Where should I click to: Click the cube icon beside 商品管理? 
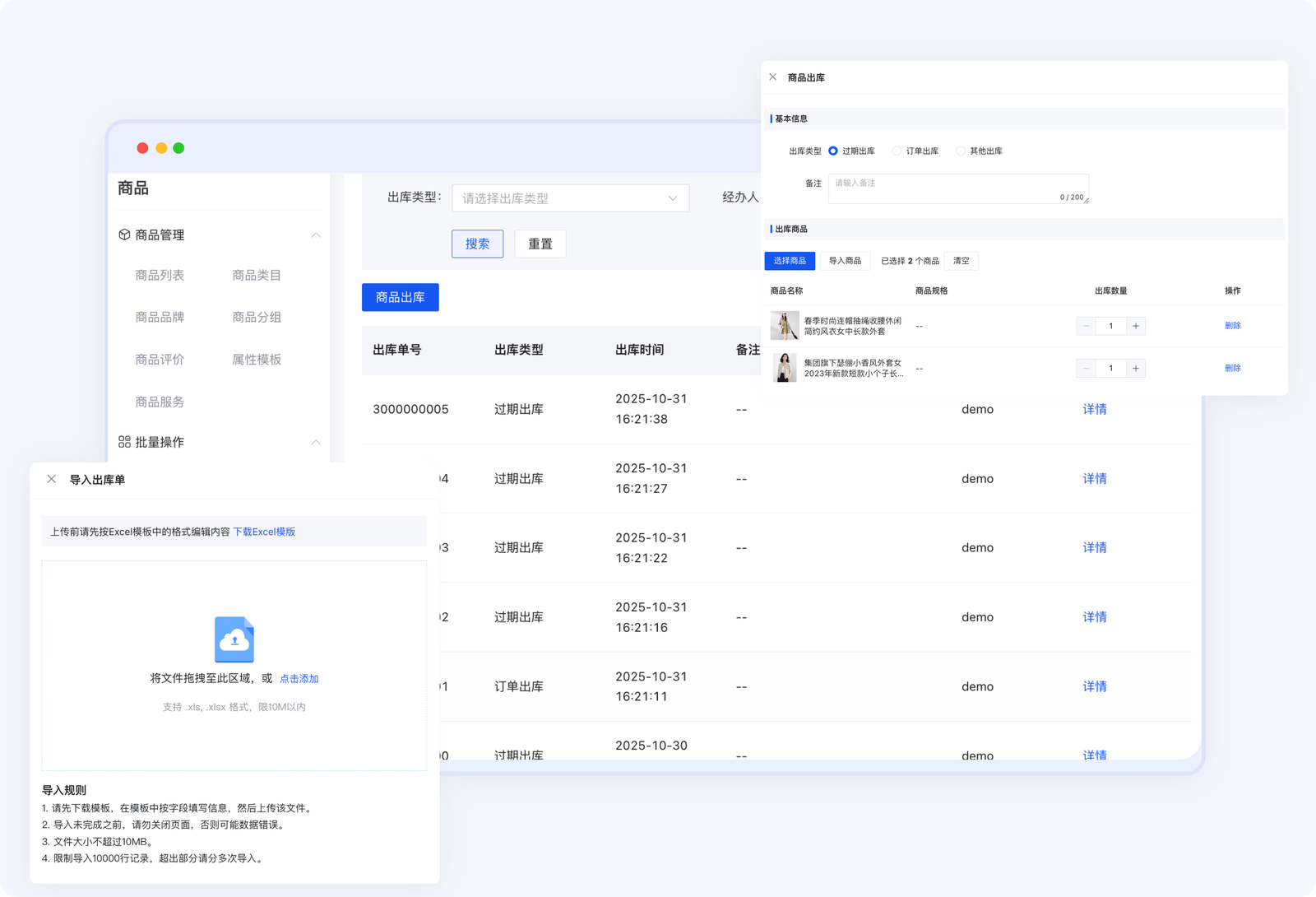[x=123, y=235]
